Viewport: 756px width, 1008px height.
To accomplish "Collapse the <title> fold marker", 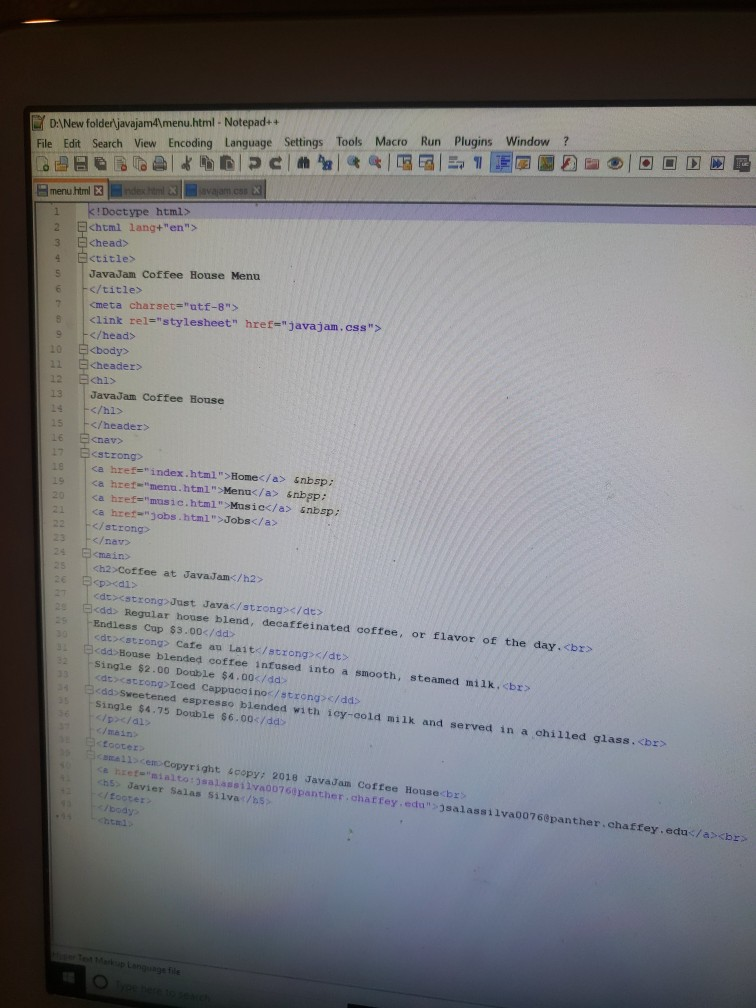I will coord(82,258).
